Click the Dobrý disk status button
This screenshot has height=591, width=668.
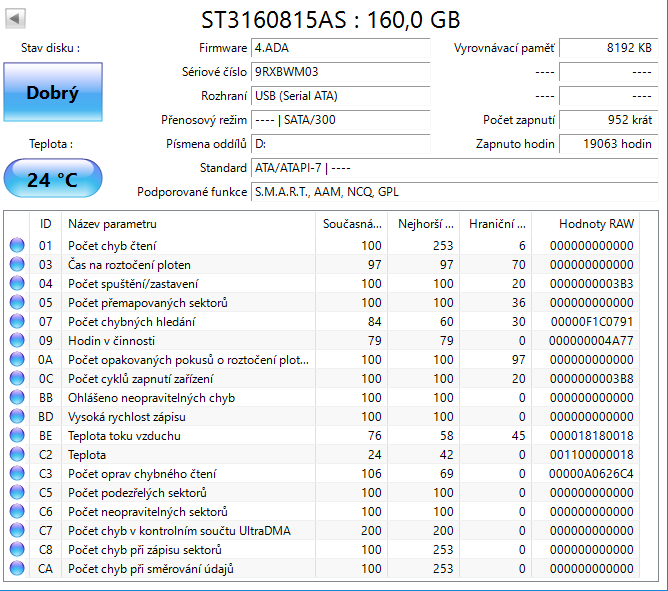point(53,92)
